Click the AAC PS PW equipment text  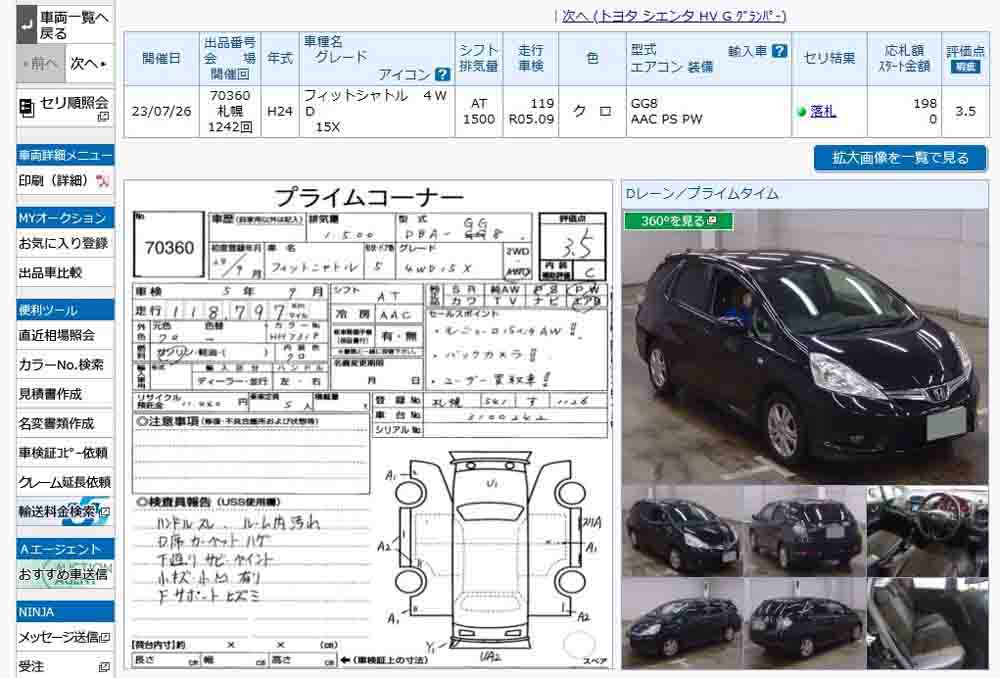[x=666, y=119]
